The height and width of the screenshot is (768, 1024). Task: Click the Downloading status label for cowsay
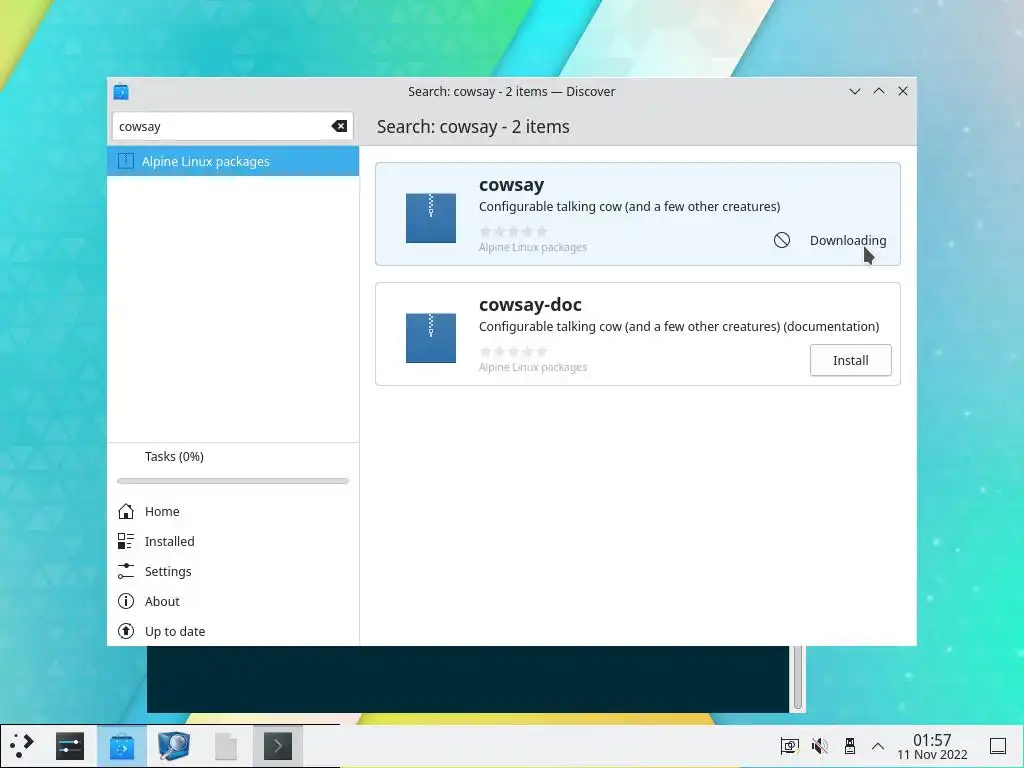click(x=848, y=240)
